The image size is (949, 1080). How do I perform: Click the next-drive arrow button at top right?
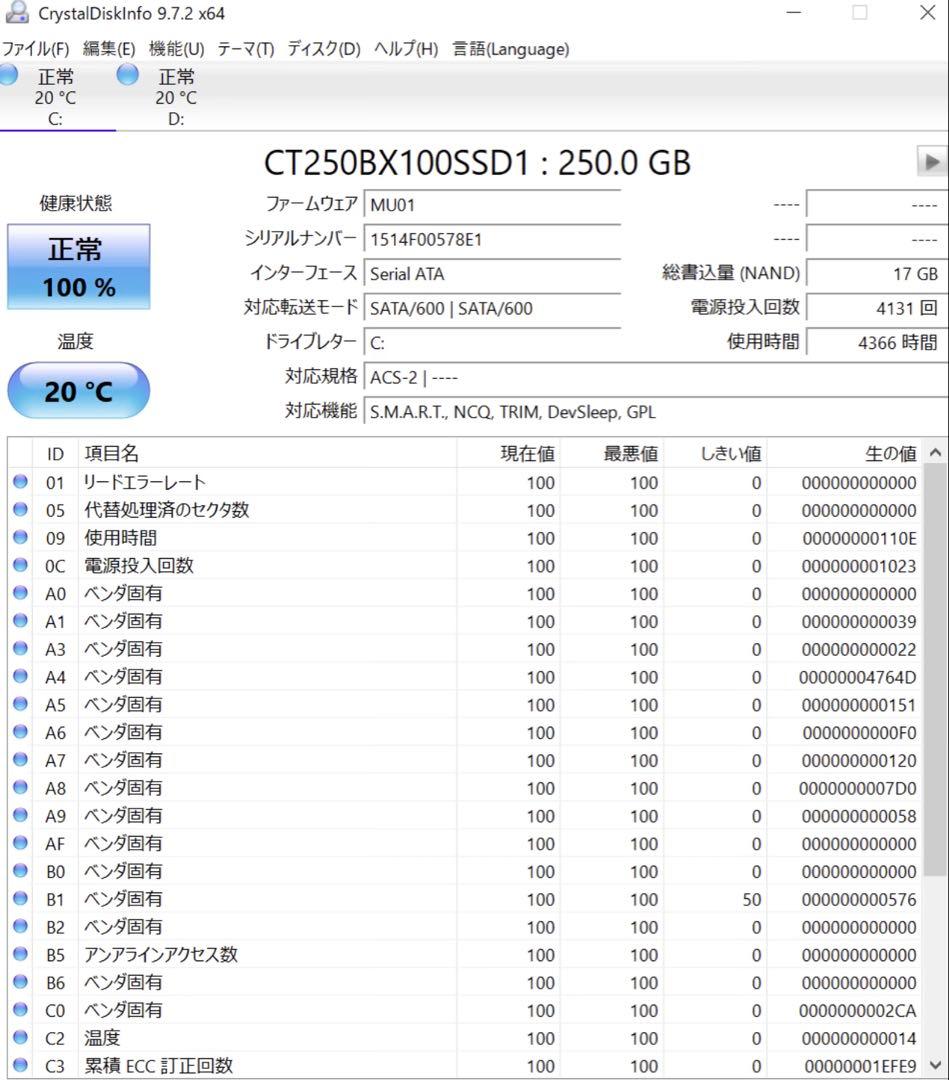point(934,161)
